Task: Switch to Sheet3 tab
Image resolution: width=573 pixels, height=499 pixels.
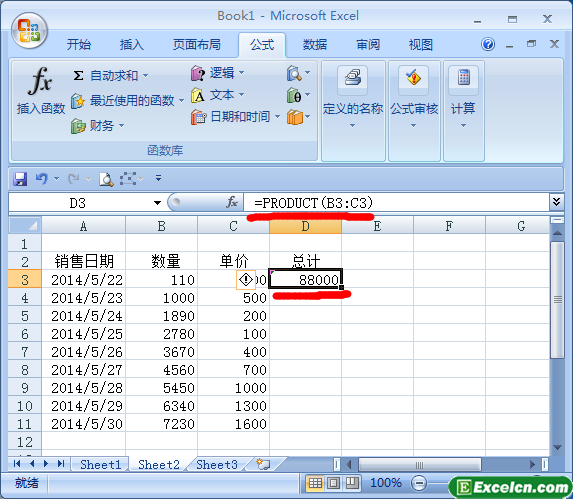Action: tap(217, 465)
